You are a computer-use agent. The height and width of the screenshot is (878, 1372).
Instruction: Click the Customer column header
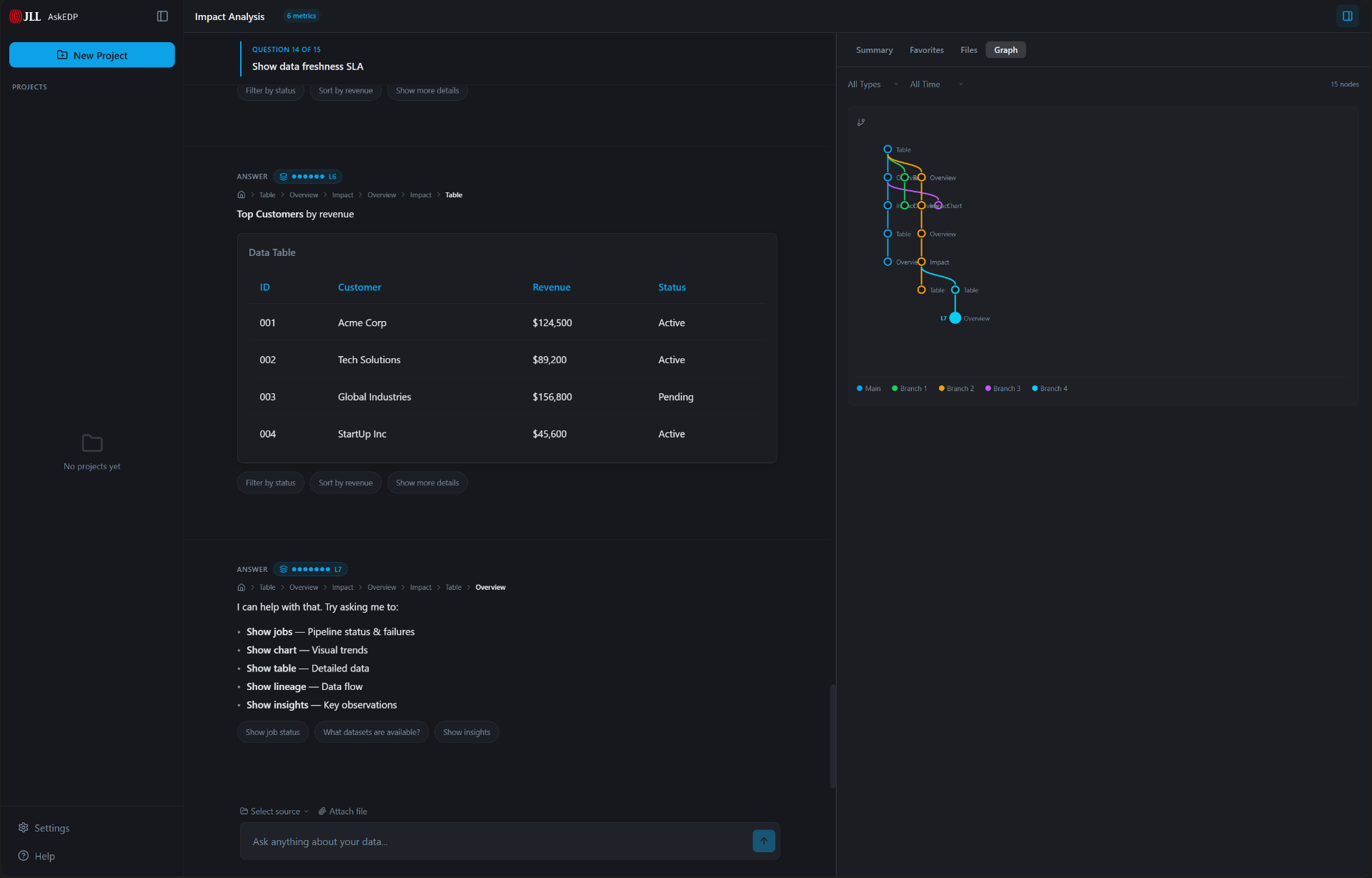pyautogui.click(x=359, y=287)
